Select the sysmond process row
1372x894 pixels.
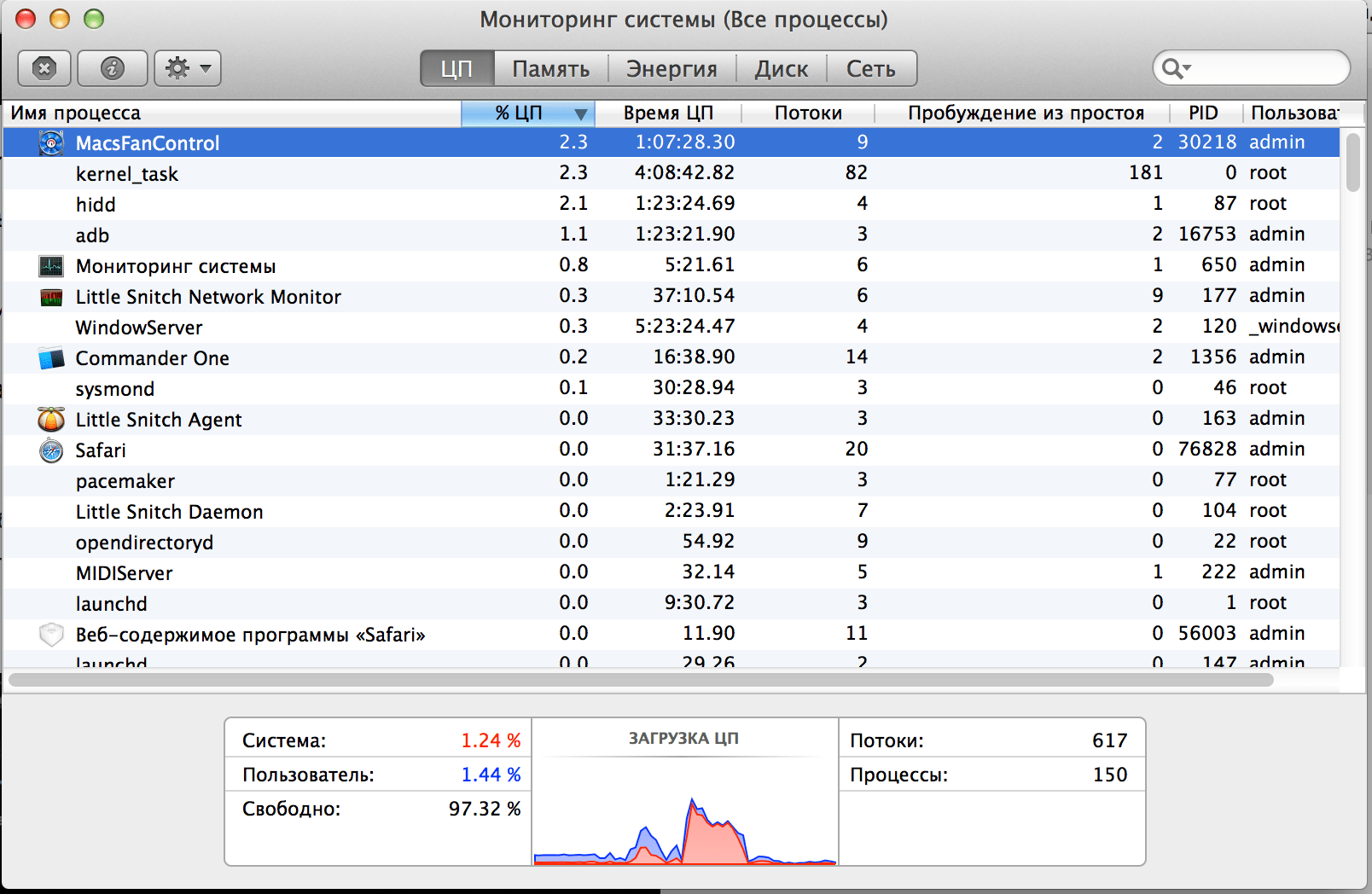[x=671, y=388]
